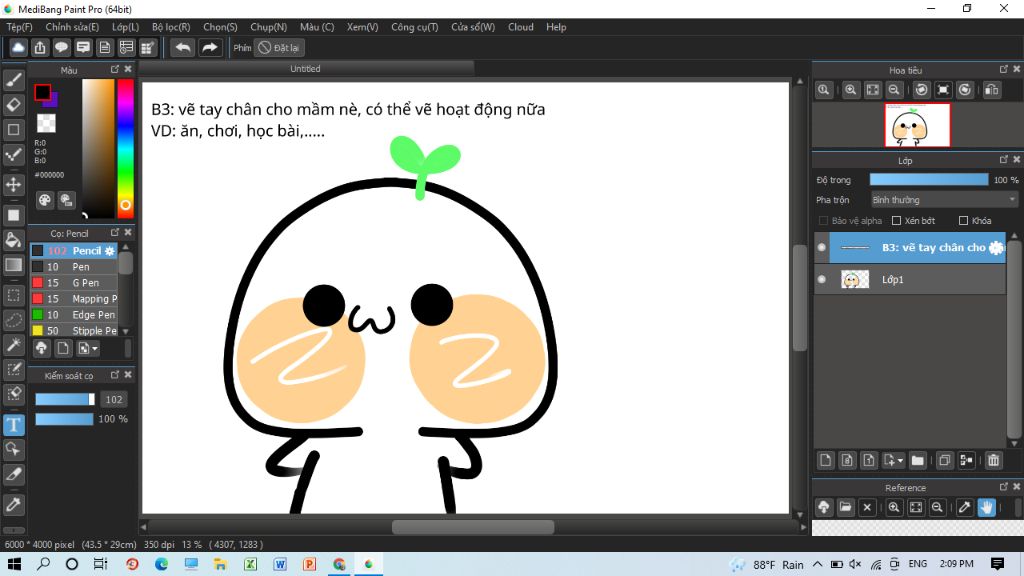
Task: Hide the B3: vẽ tay chân cho layer
Action: pyautogui.click(x=822, y=248)
